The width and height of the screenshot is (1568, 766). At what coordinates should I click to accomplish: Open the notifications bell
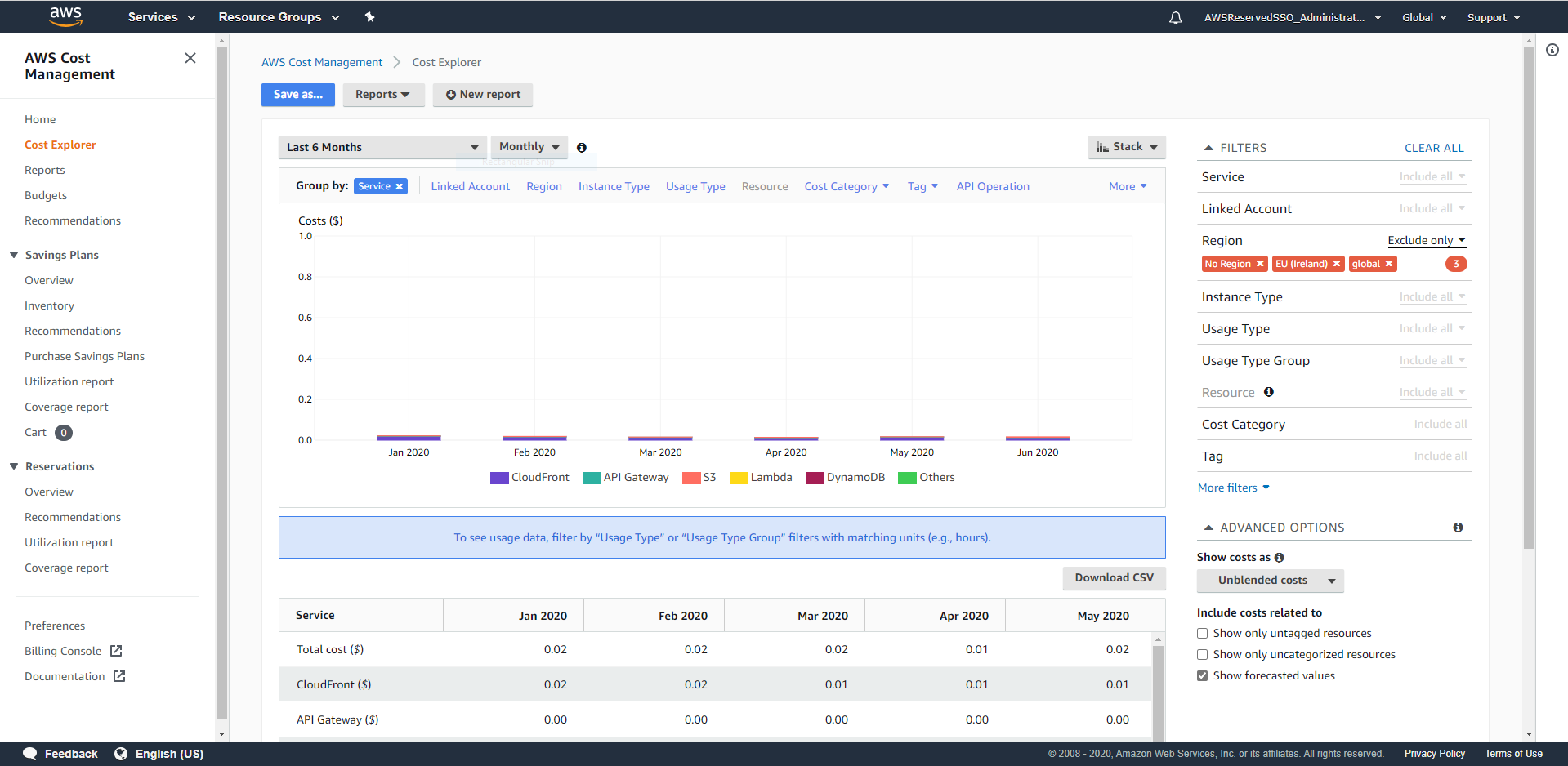(1175, 17)
